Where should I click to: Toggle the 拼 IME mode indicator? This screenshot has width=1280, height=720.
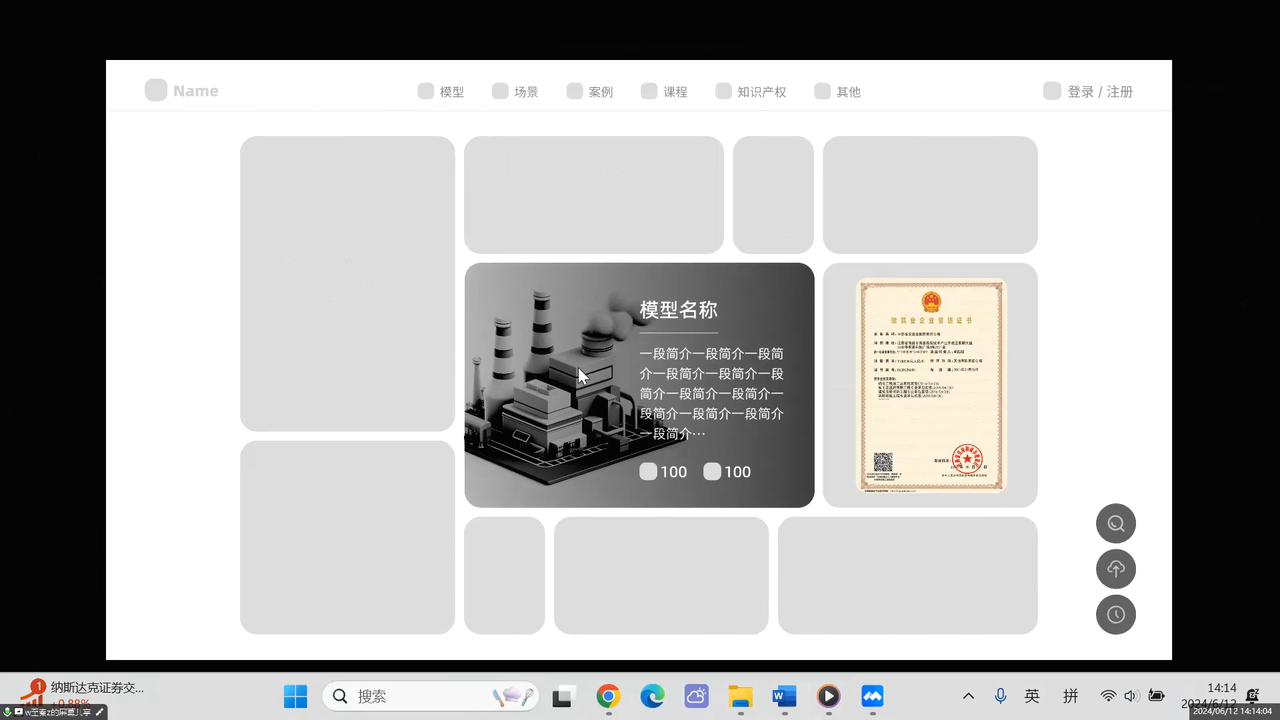tap(1071, 696)
